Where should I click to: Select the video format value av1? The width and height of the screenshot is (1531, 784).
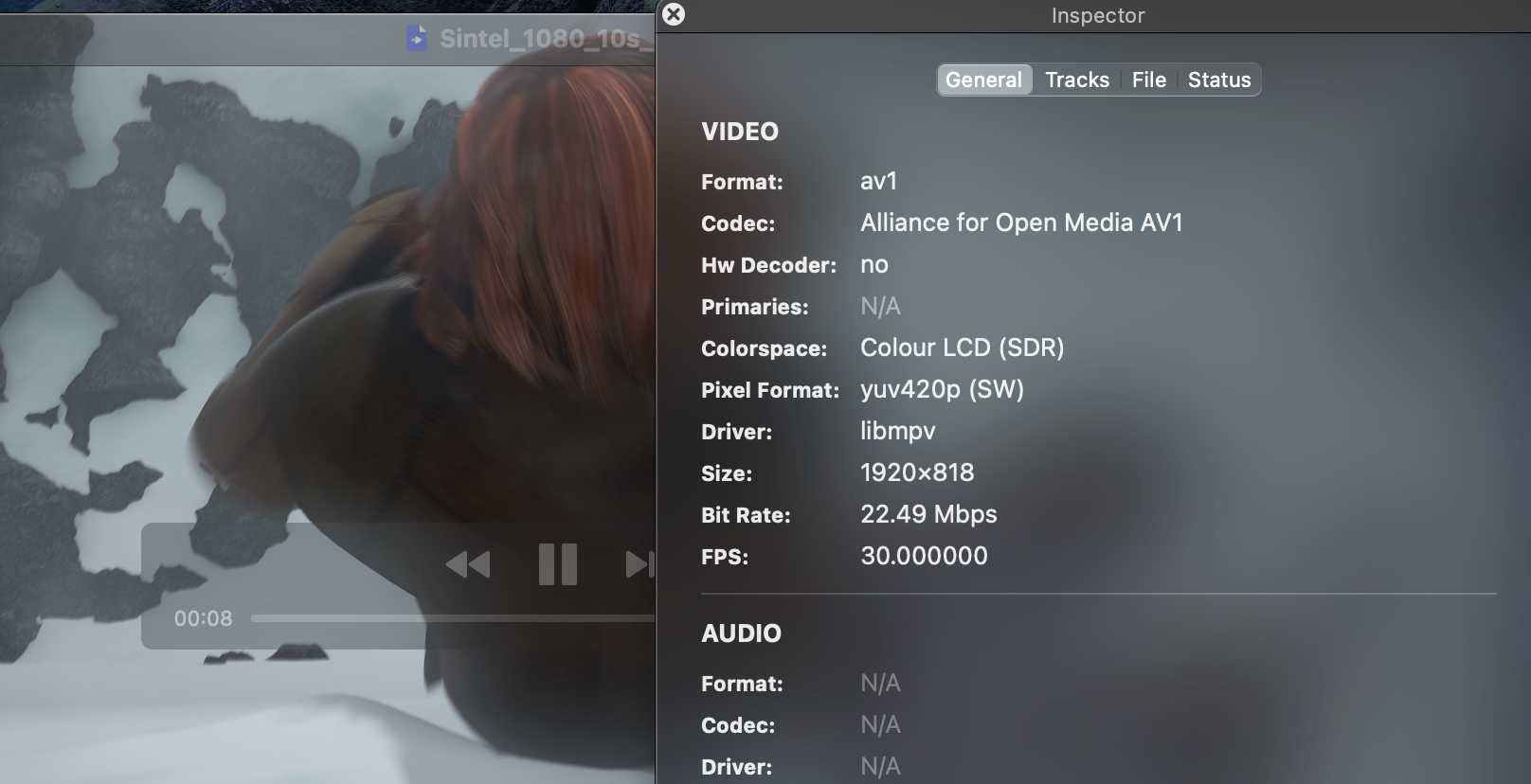[x=878, y=181]
